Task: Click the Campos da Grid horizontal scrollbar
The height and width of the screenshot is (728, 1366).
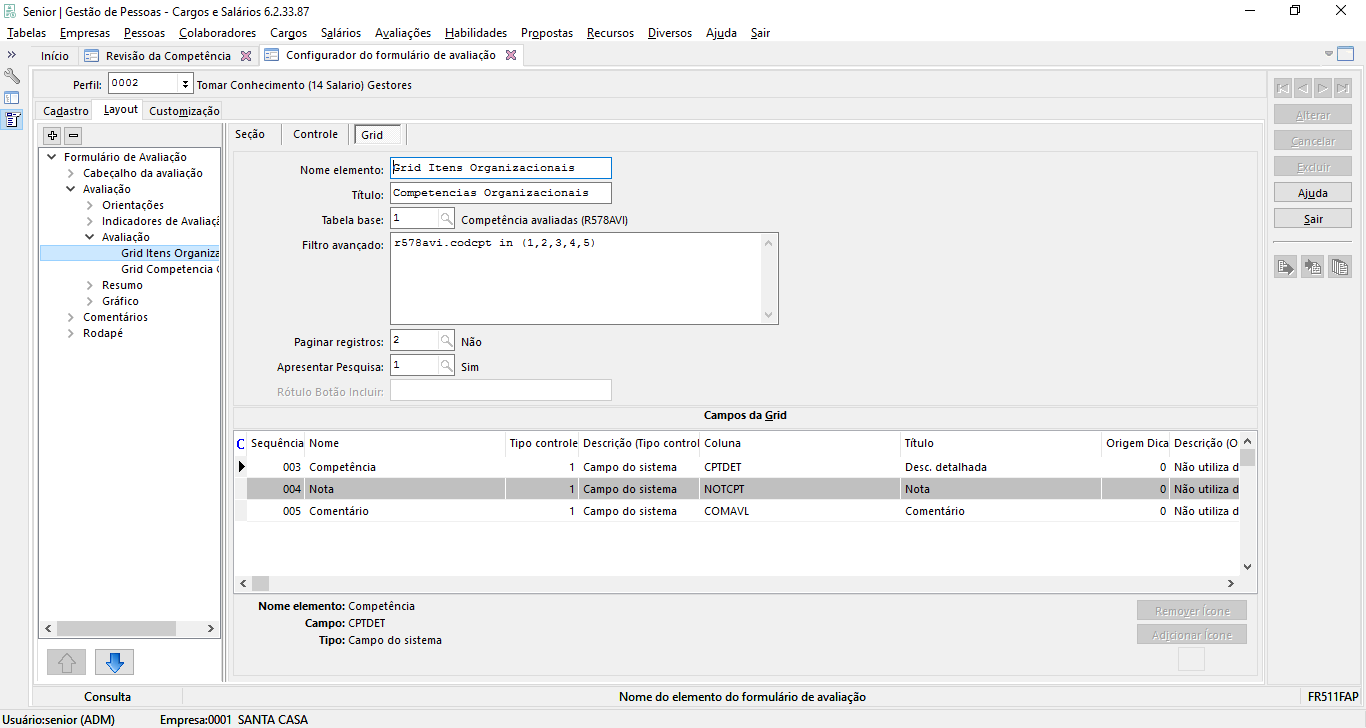Action: pos(740,583)
